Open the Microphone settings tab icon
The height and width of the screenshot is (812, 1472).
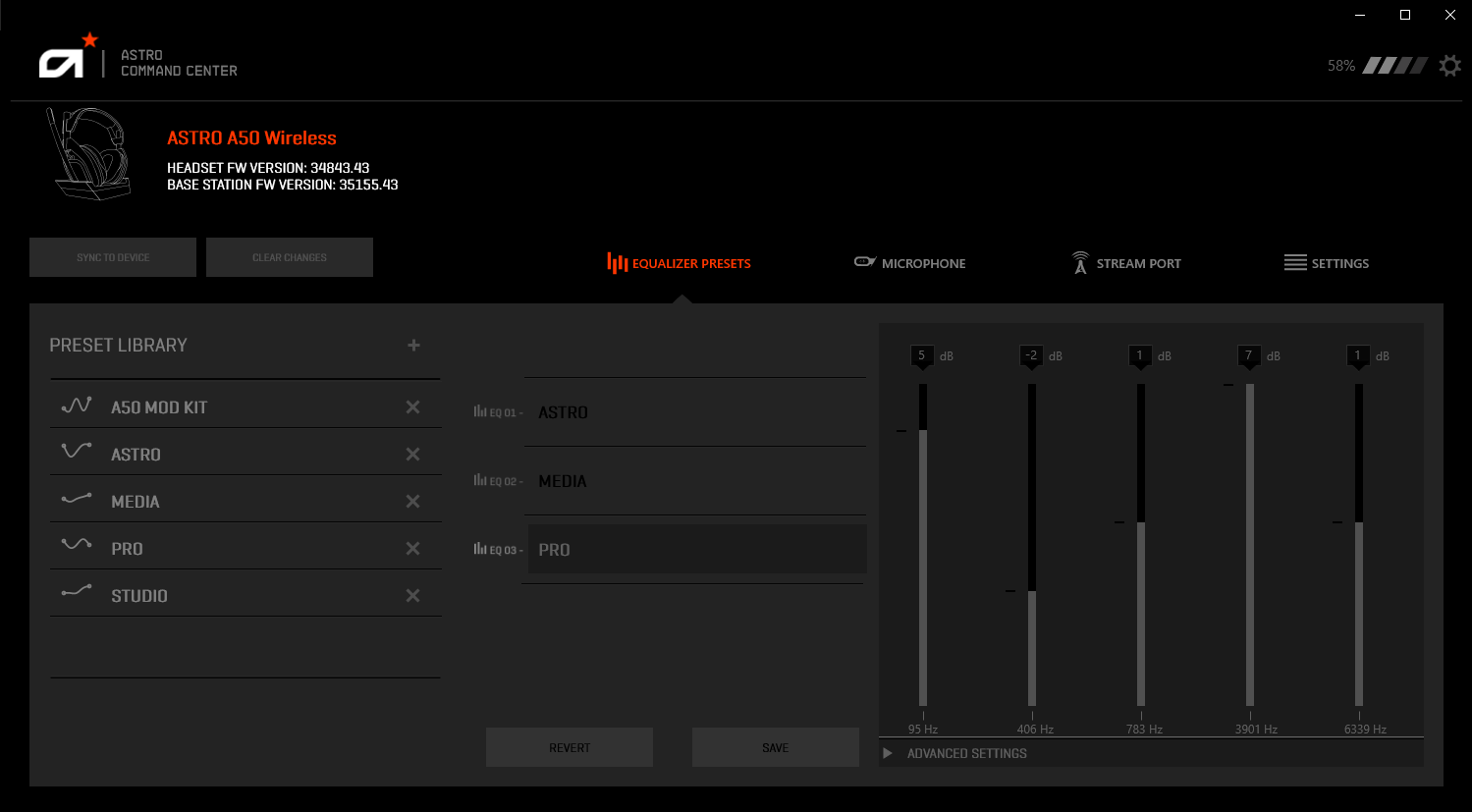(x=865, y=261)
